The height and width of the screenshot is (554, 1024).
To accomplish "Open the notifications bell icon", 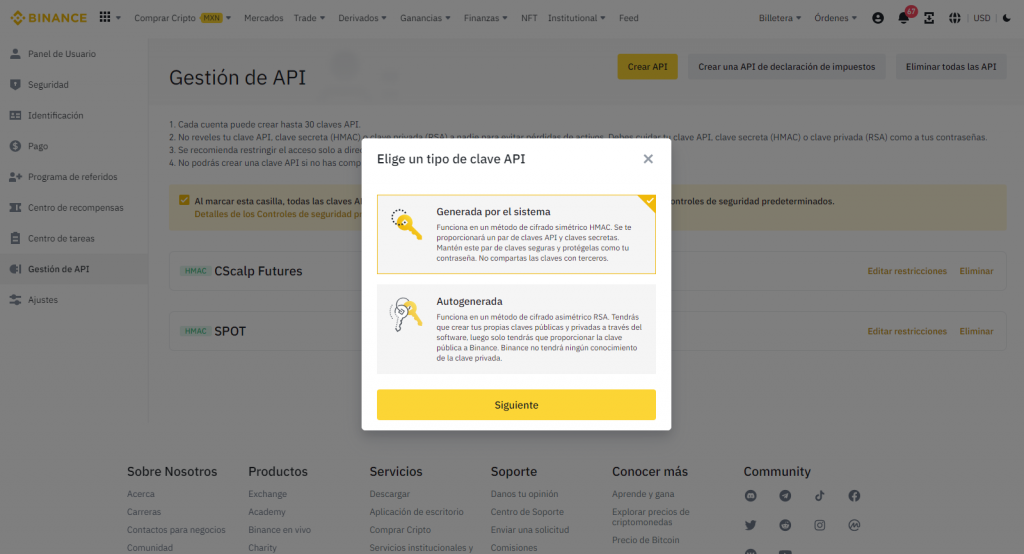I will pyautogui.click(x=904, y=18).
